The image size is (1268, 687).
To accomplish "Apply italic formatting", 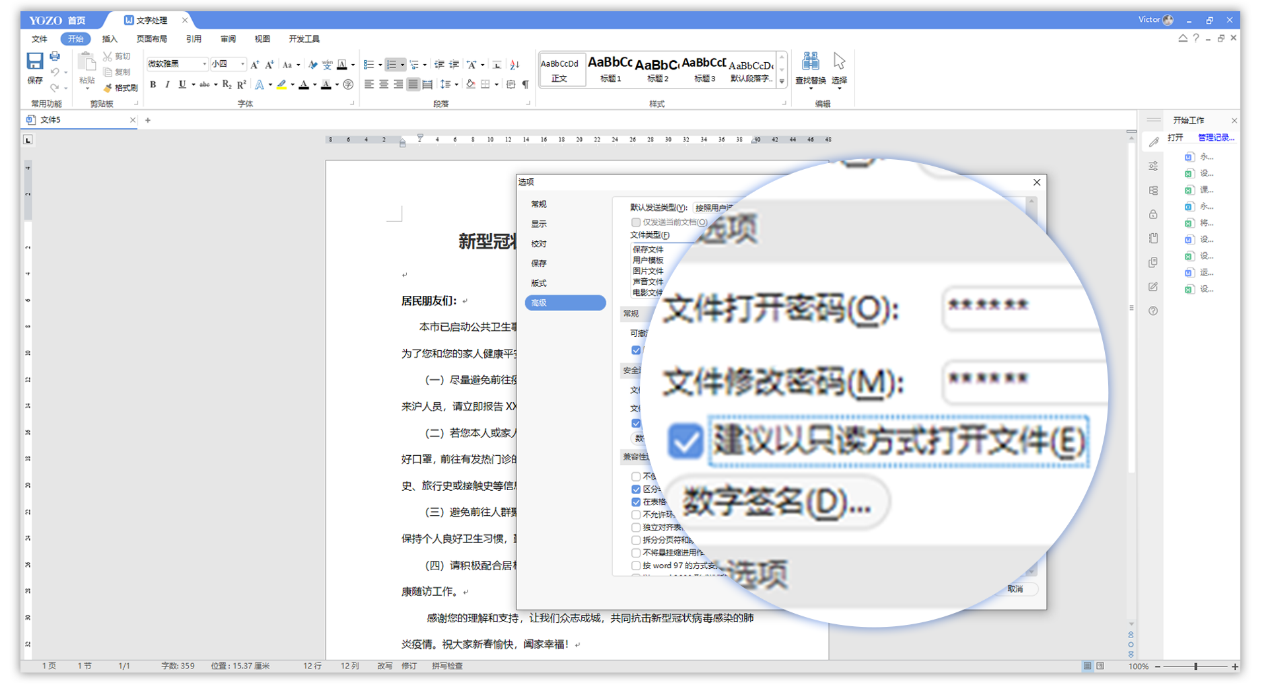I will pos(167,85).
